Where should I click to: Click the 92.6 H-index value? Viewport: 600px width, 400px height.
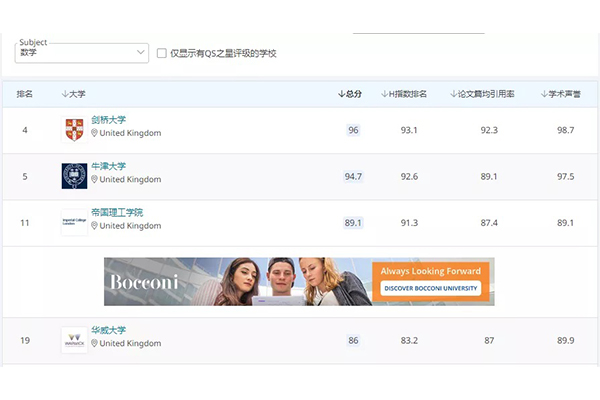[409, 176]
